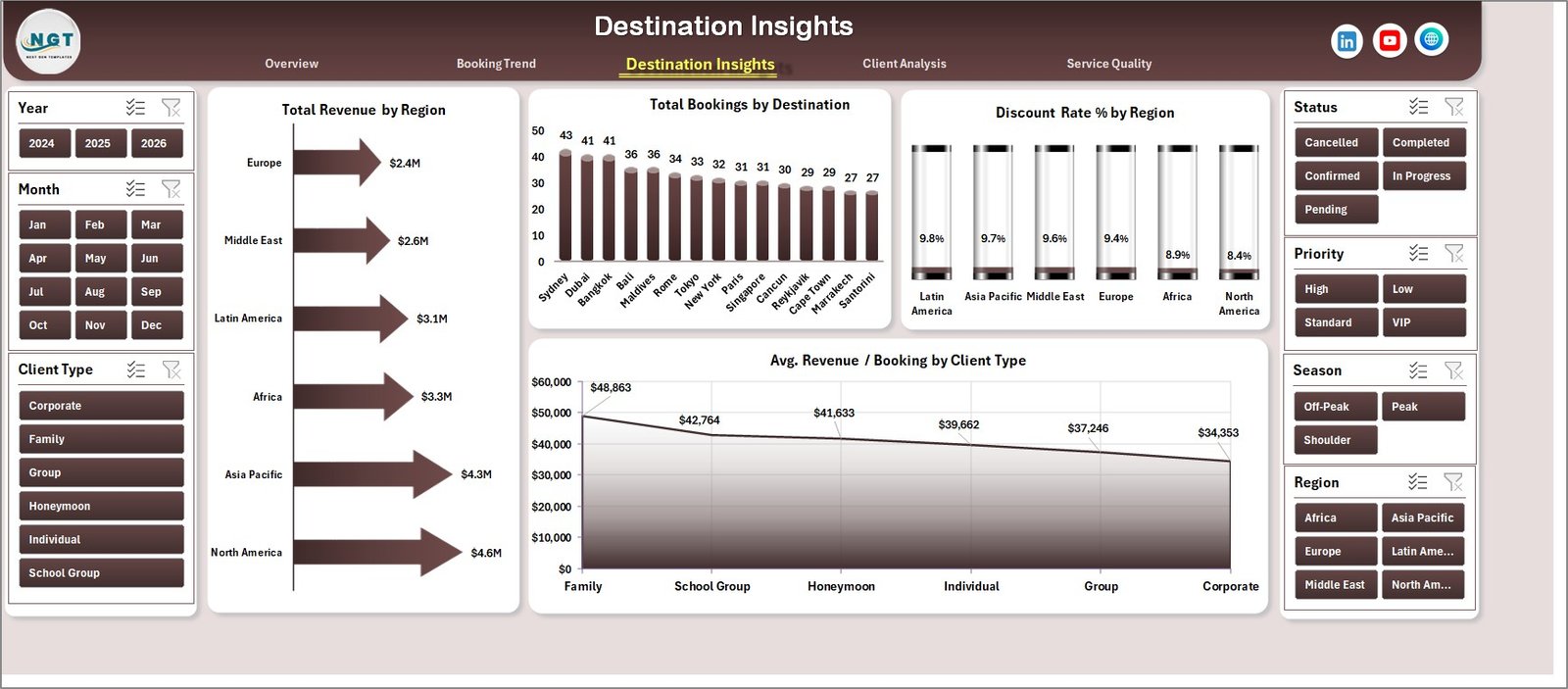
Task: Filter by School Group client type
Action: [x=101, y=572]
